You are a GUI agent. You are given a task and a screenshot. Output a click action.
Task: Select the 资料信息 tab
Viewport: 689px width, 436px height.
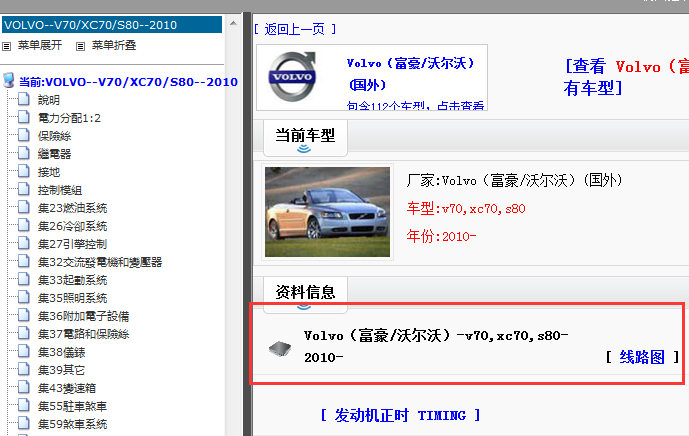[x=305, y=294]
